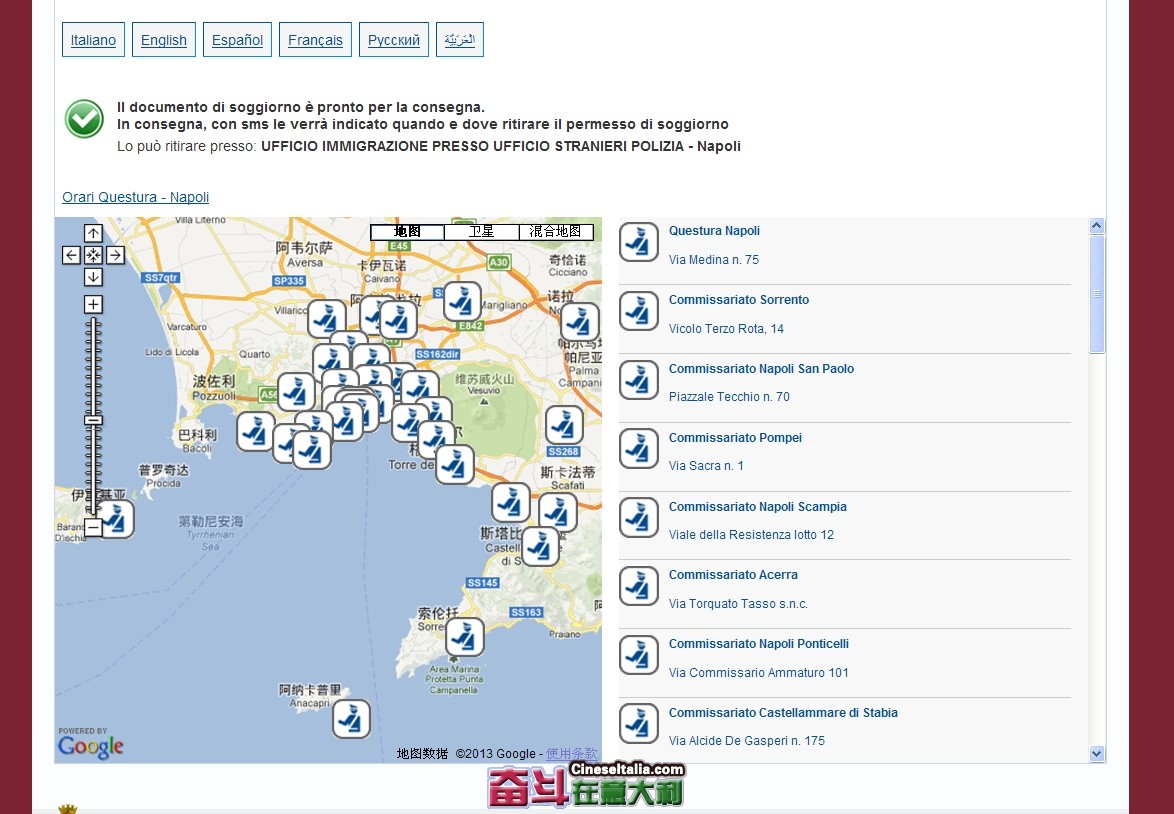This screenshot has width=1174, height=814.
Task: Click the Napoli San Paolo list icon
Action: pyautogui.click(x=639, y=380)
